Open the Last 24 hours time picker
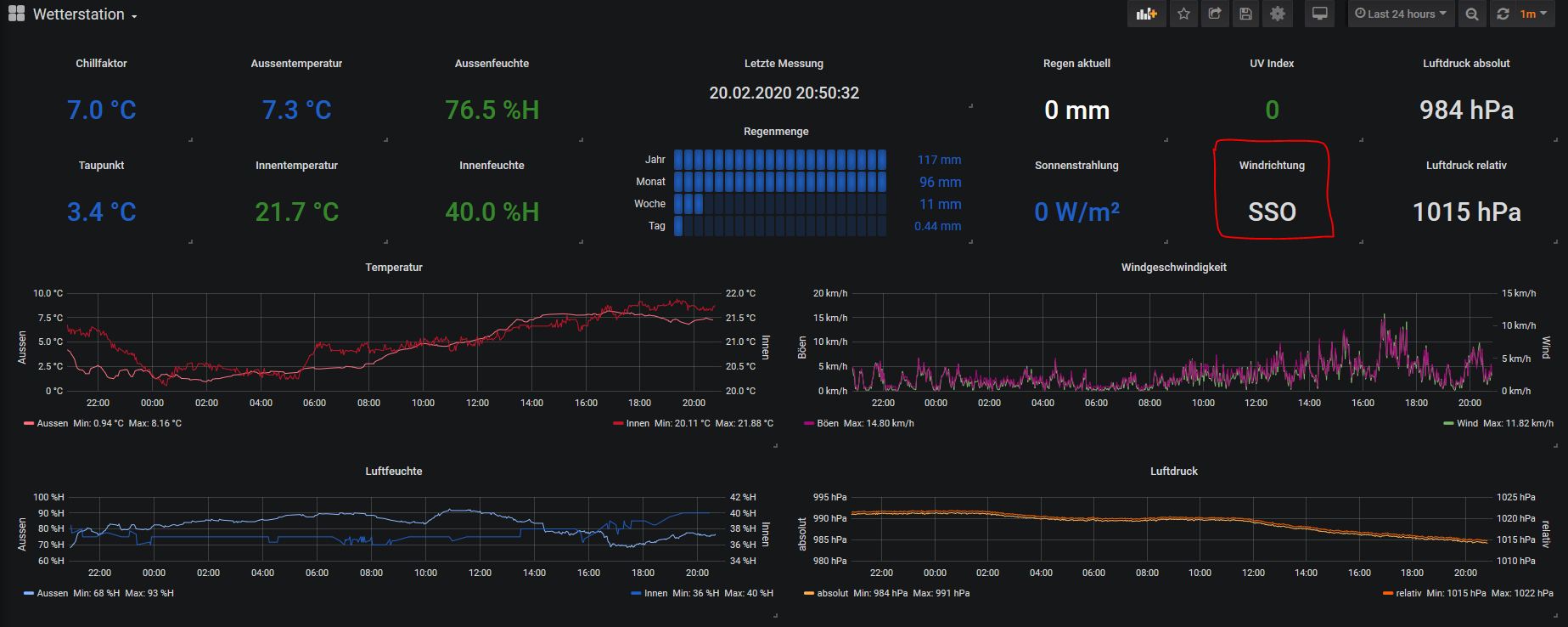The height and width of the screenshot is (627, 1568). click(x=1401, y=14)
